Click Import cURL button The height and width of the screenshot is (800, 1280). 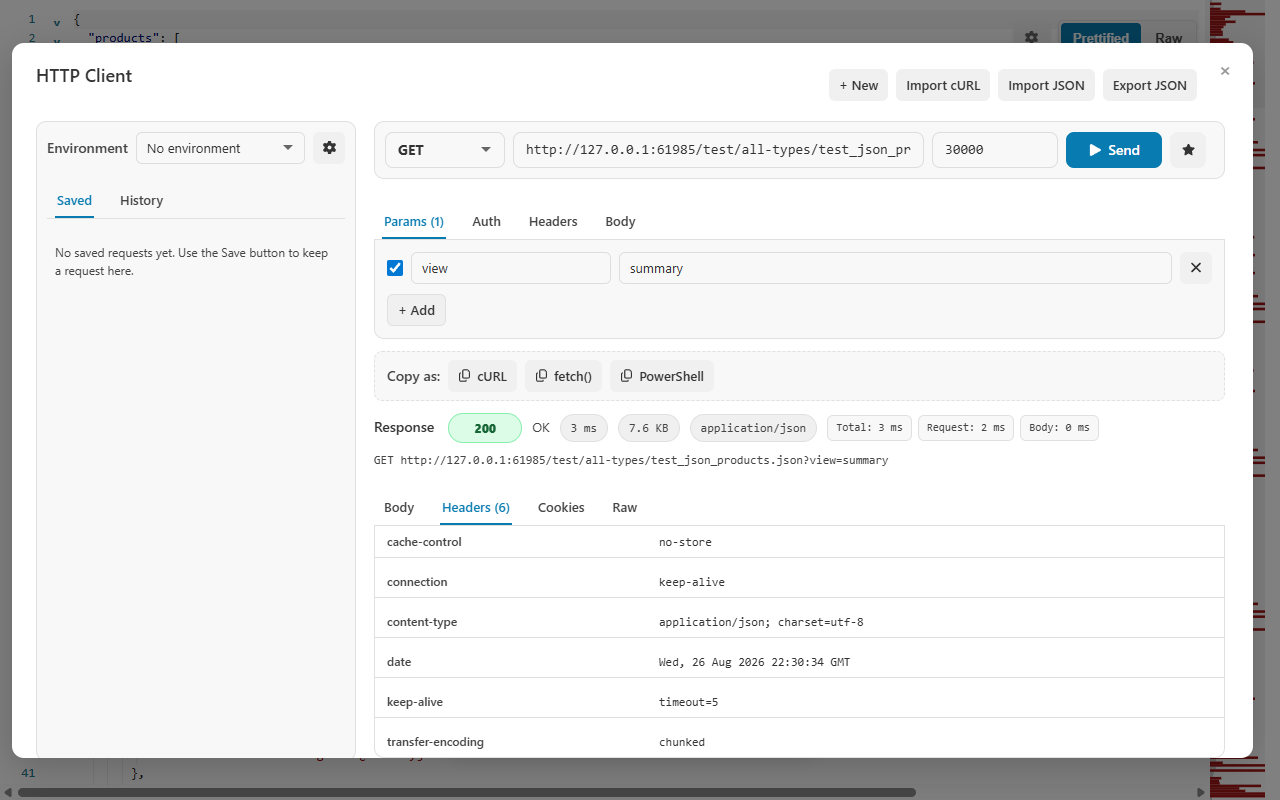click(x=943, y=85)
